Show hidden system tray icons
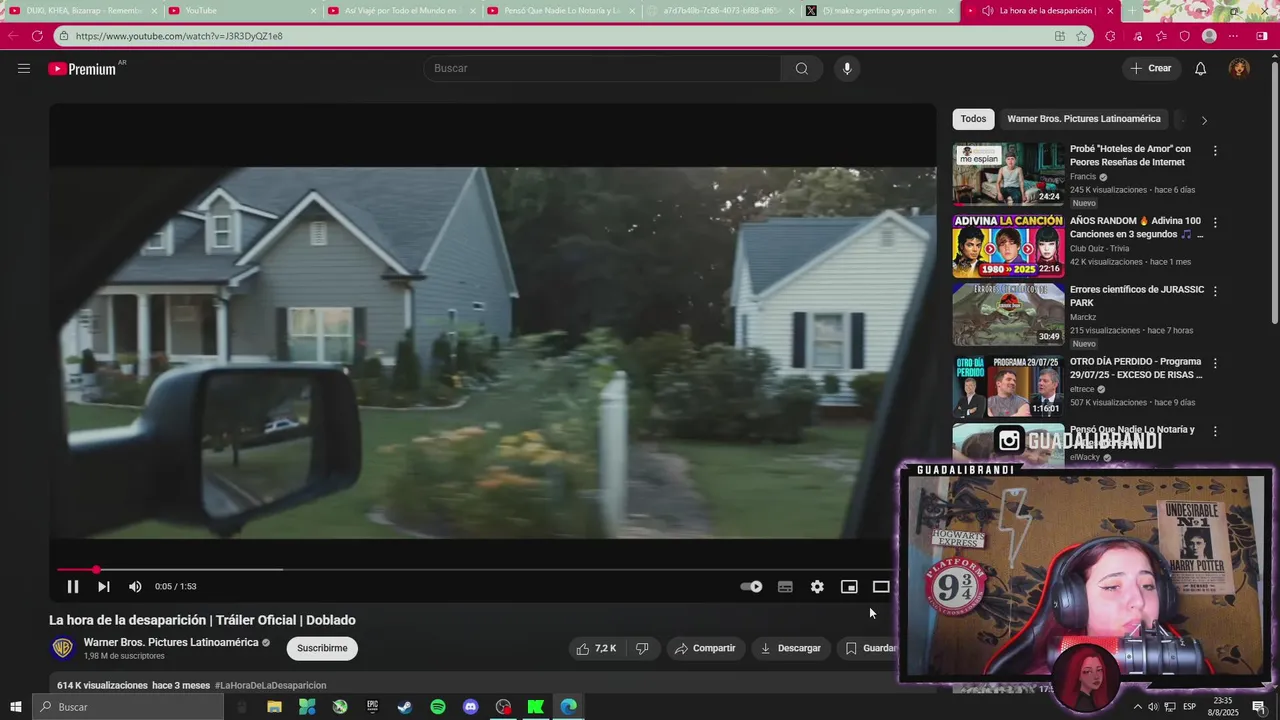Screen dimensions: 1280x720 (1137, 707)
